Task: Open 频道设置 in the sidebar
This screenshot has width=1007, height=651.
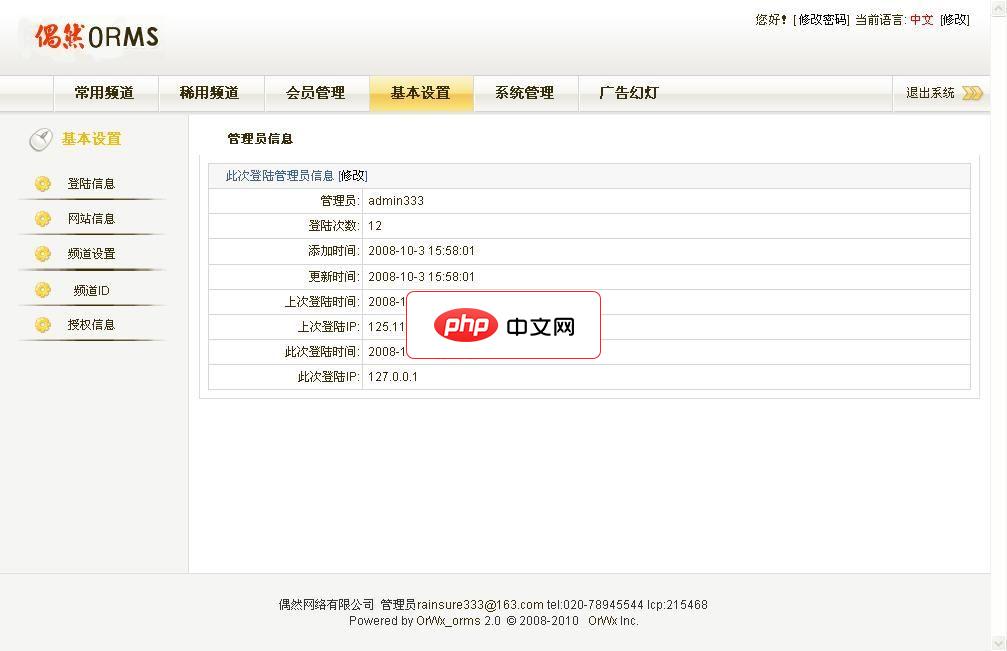Action: pos(91,254)
